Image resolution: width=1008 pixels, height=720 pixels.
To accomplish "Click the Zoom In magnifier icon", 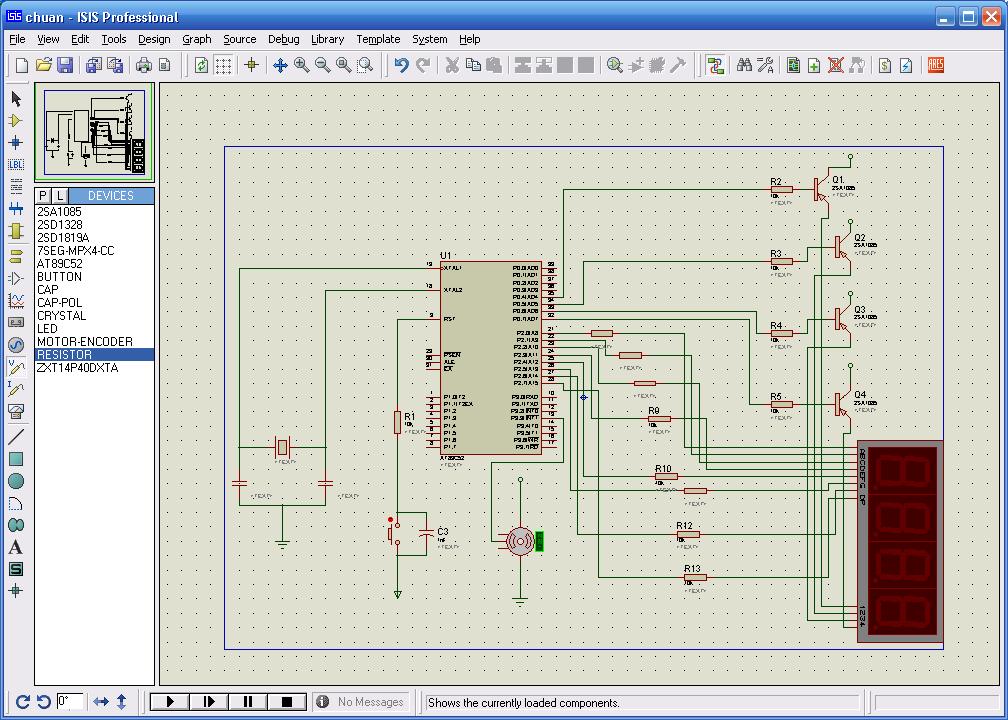I will (x=301, y=65).
